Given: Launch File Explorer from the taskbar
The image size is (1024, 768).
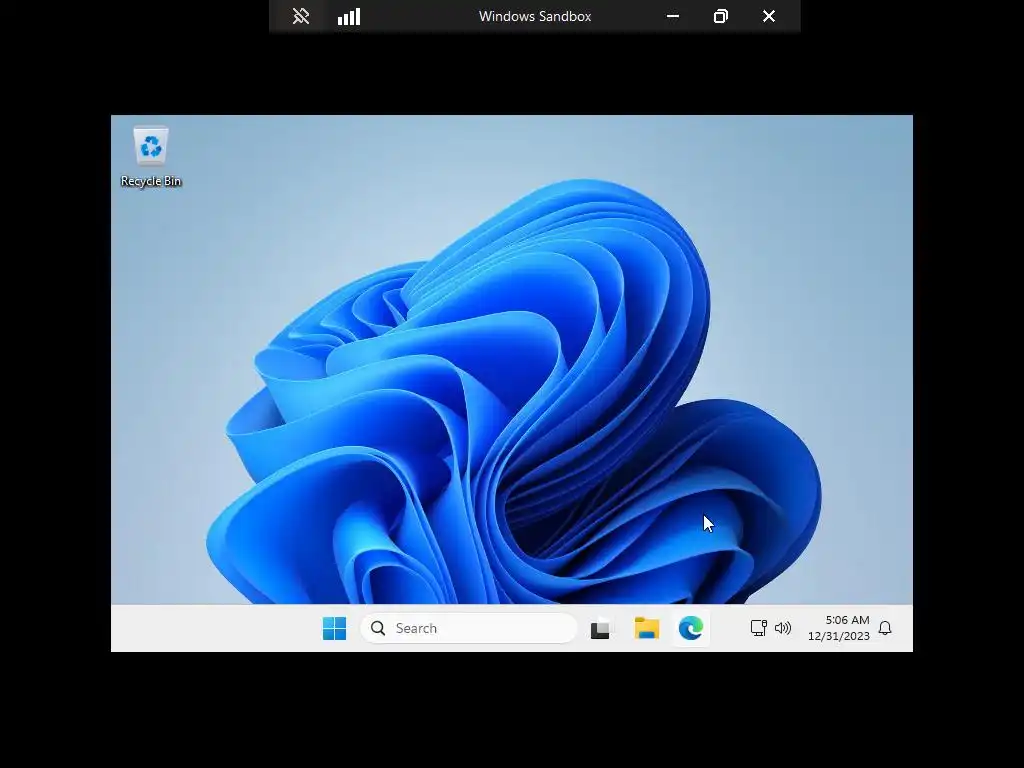Looking at the screenshot, I should tap(647, 628).
